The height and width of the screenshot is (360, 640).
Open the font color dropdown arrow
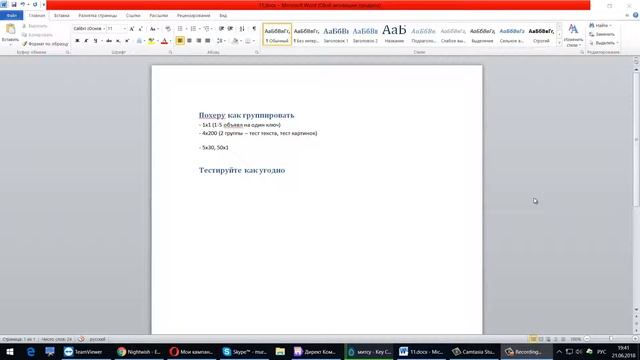pyautogui.click(x=170, y=41)
